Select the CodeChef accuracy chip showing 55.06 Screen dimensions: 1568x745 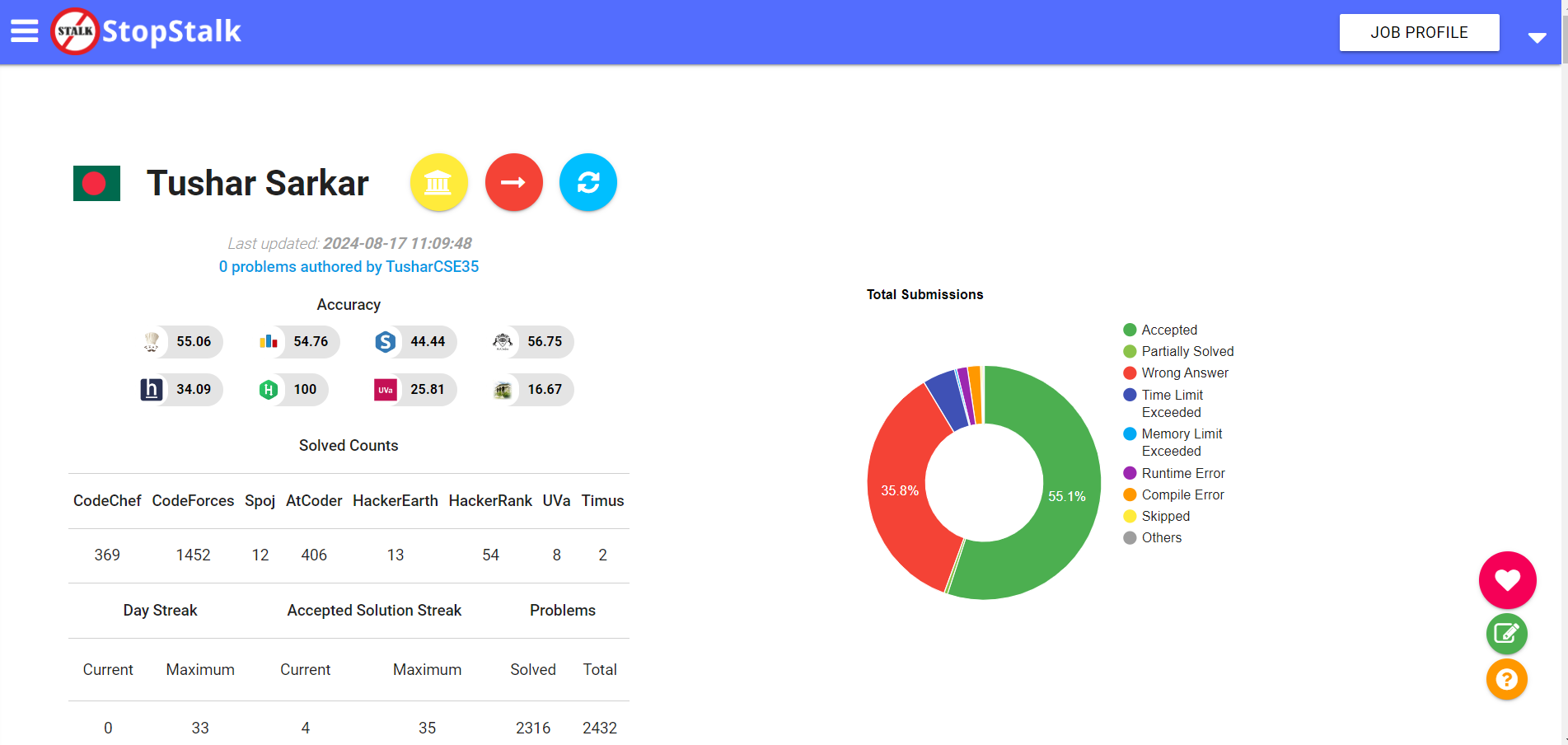coord(181,342)
